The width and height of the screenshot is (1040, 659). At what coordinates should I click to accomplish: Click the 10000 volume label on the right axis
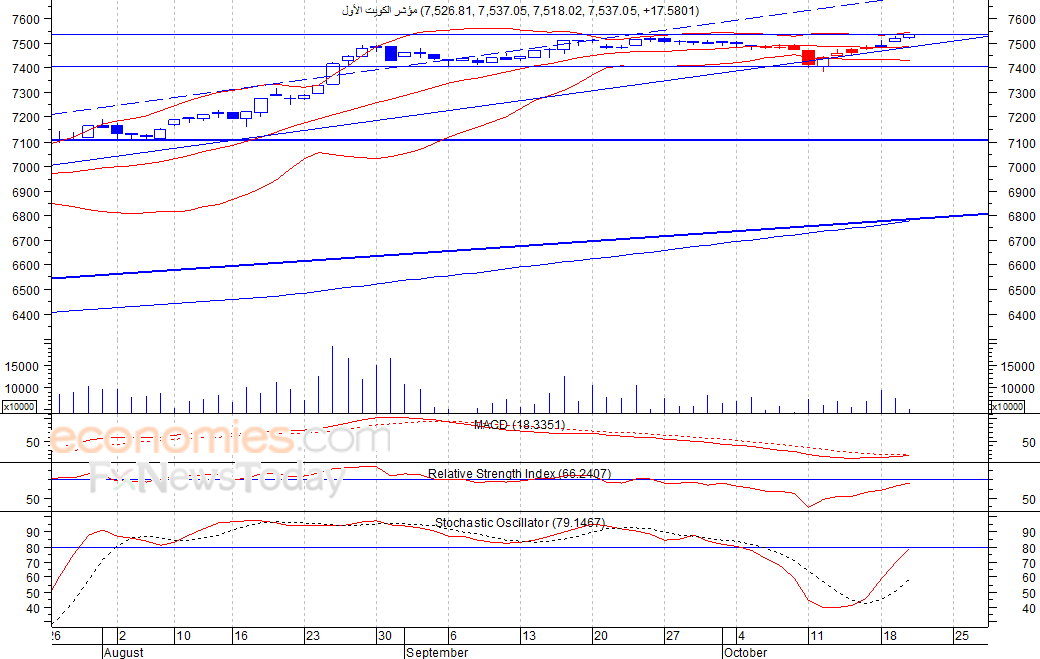click(1017, 389)
